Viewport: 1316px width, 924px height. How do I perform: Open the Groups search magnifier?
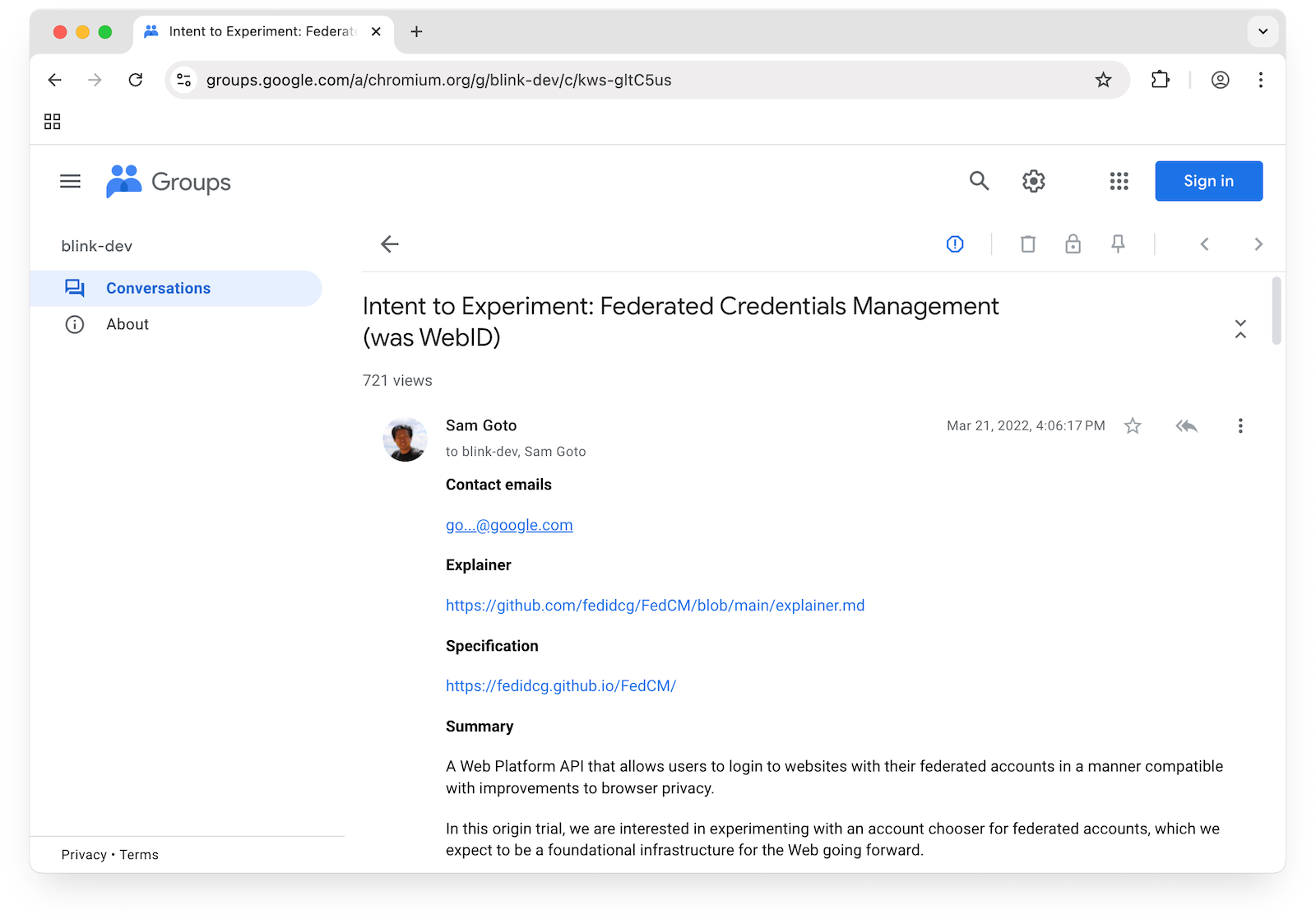point(978,181)
